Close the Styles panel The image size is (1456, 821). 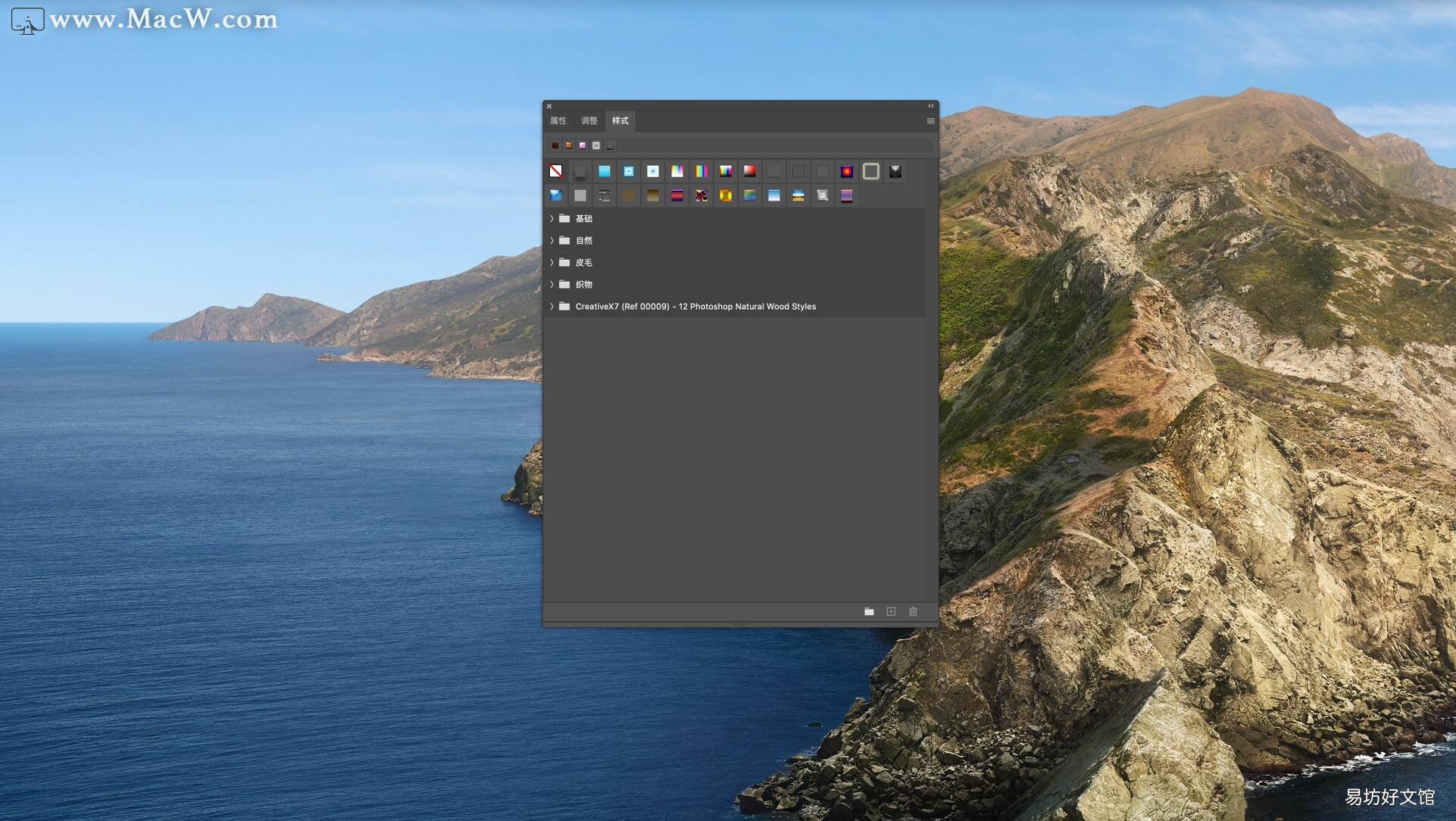point(549,106)
